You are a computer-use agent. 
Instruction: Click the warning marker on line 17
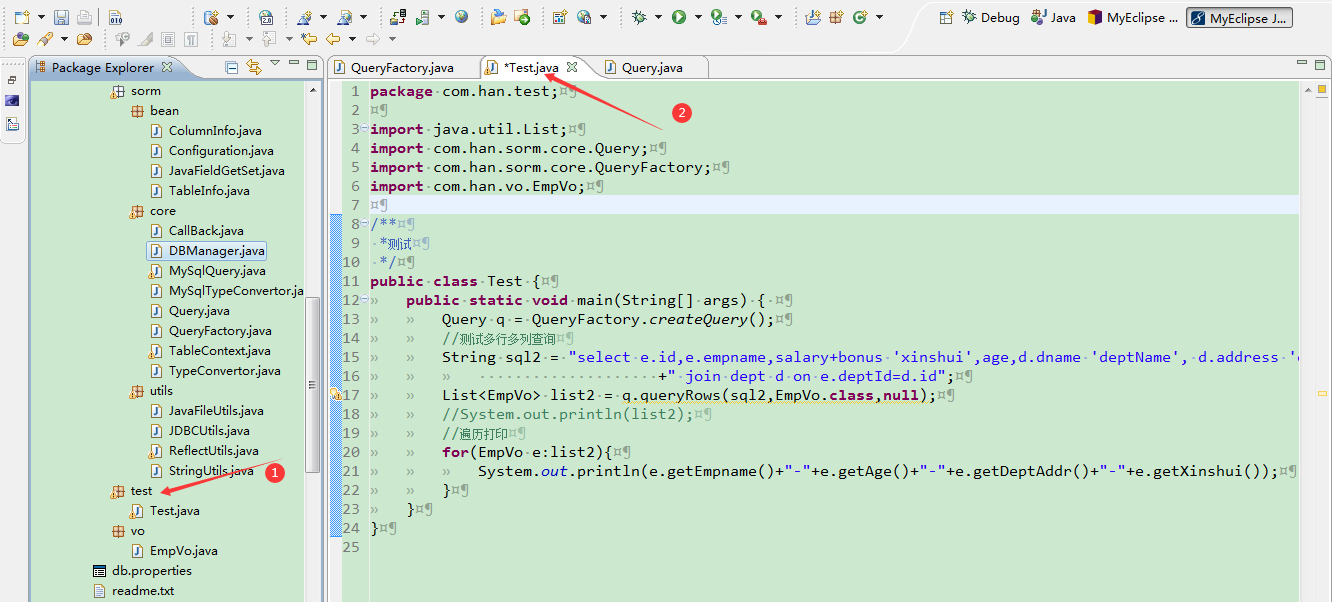[336, 395]
